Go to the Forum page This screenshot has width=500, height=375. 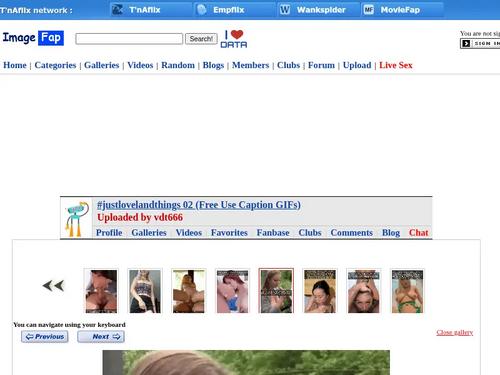(x=321, y=65)
